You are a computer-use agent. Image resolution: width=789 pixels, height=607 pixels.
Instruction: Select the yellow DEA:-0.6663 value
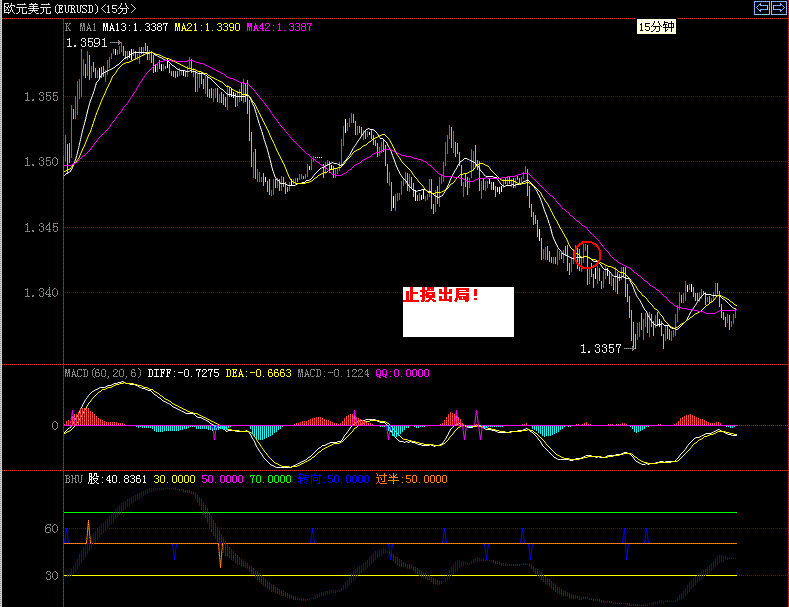[x=258, y=373]
